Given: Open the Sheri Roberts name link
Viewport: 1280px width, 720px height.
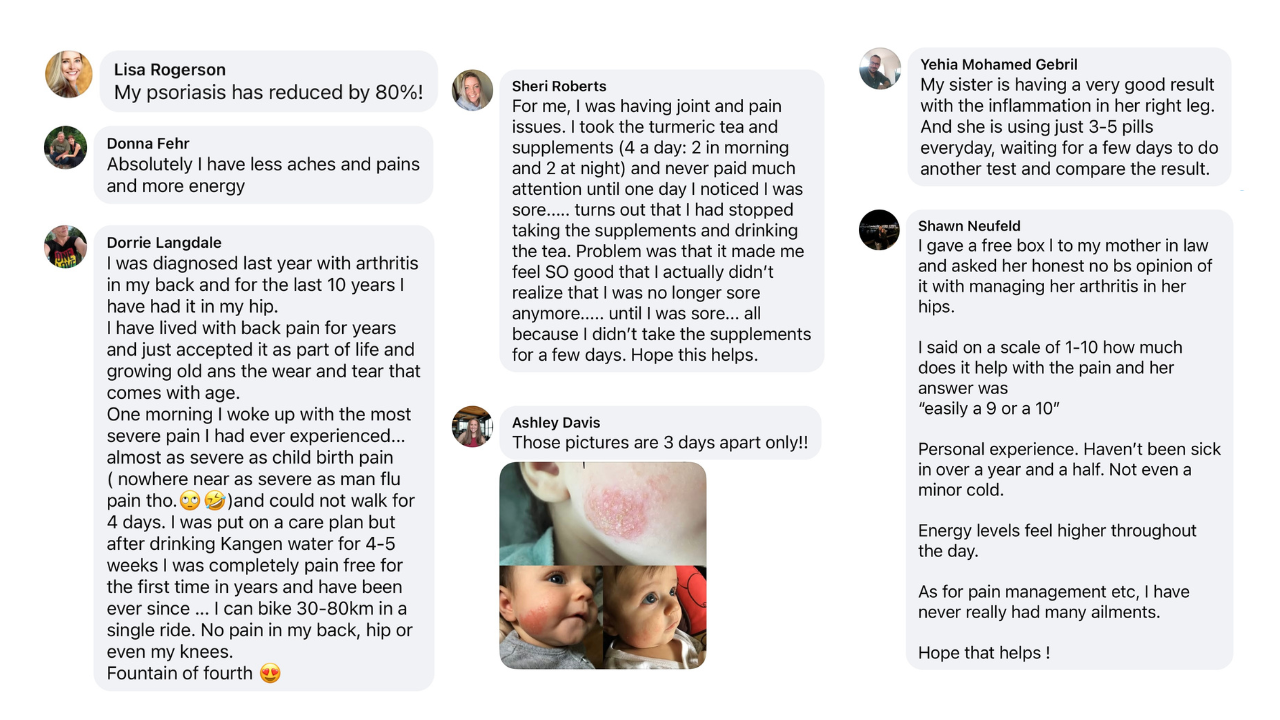Looking at the screenshot, I should click(559, 86).
